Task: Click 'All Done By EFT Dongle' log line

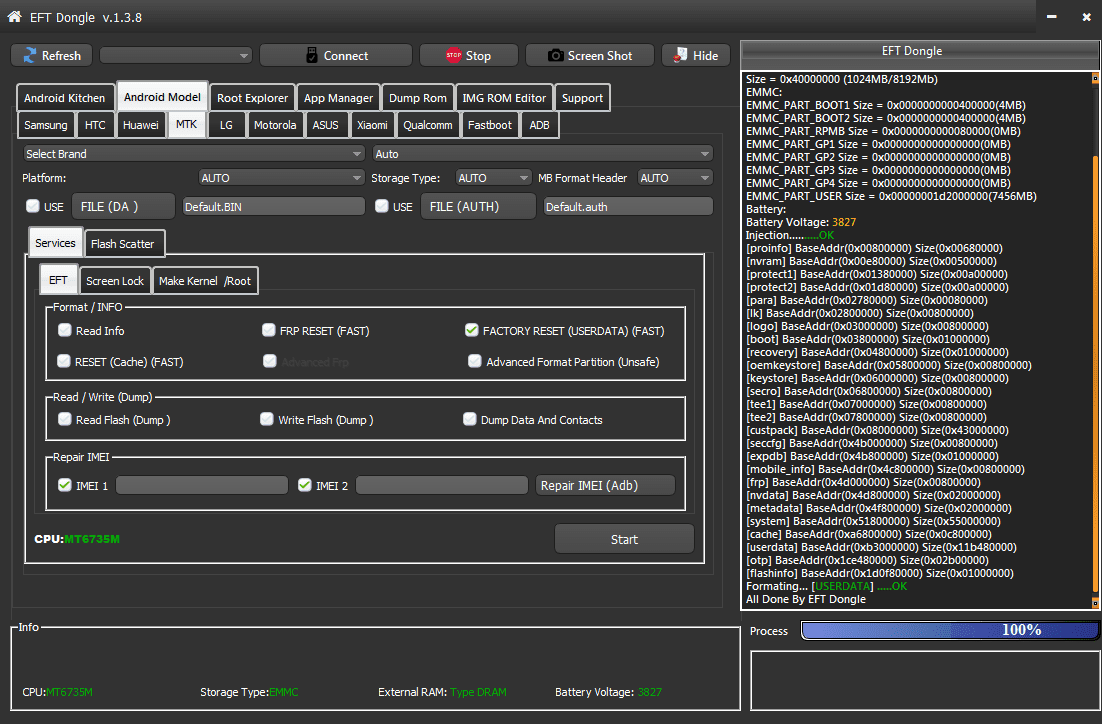Action: tap(805, 599)
